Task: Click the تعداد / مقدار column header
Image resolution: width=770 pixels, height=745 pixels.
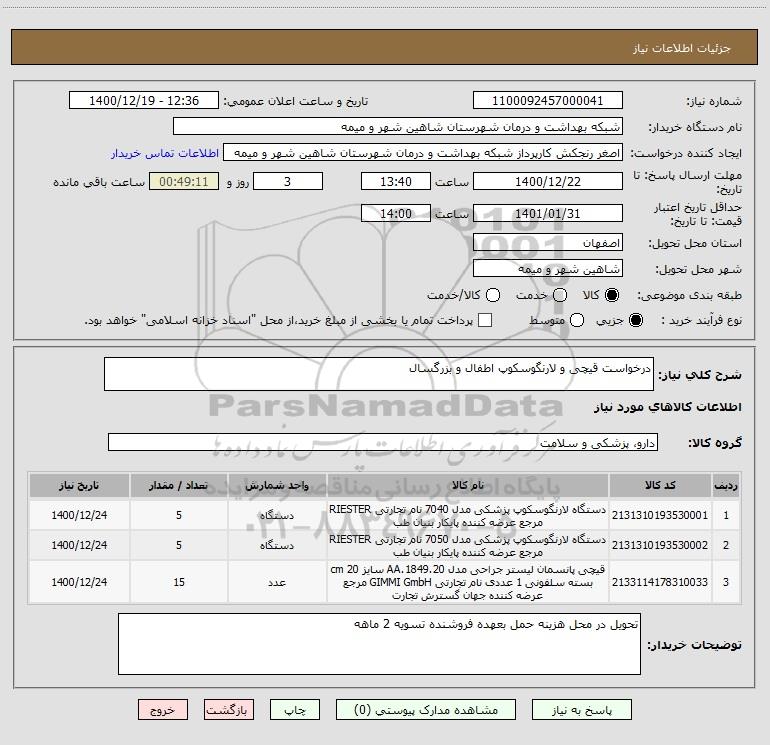Action: point(179,485)
